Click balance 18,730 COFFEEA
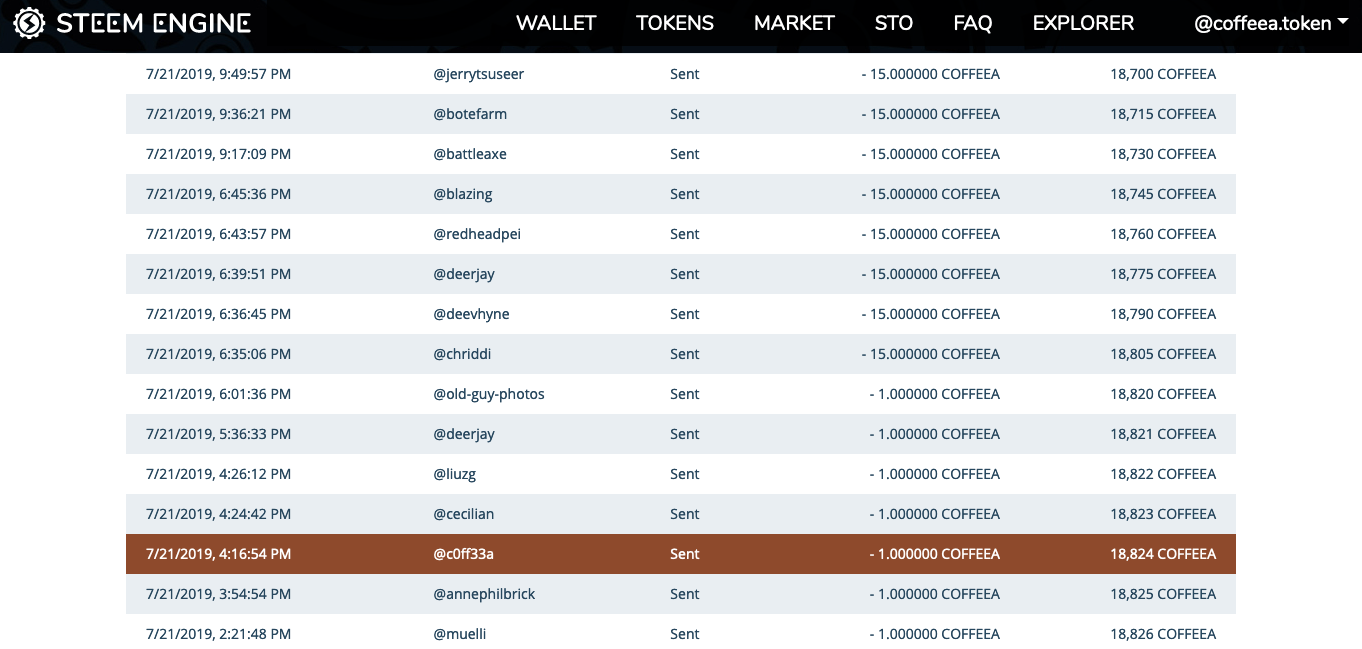 tap(1163, 154)
